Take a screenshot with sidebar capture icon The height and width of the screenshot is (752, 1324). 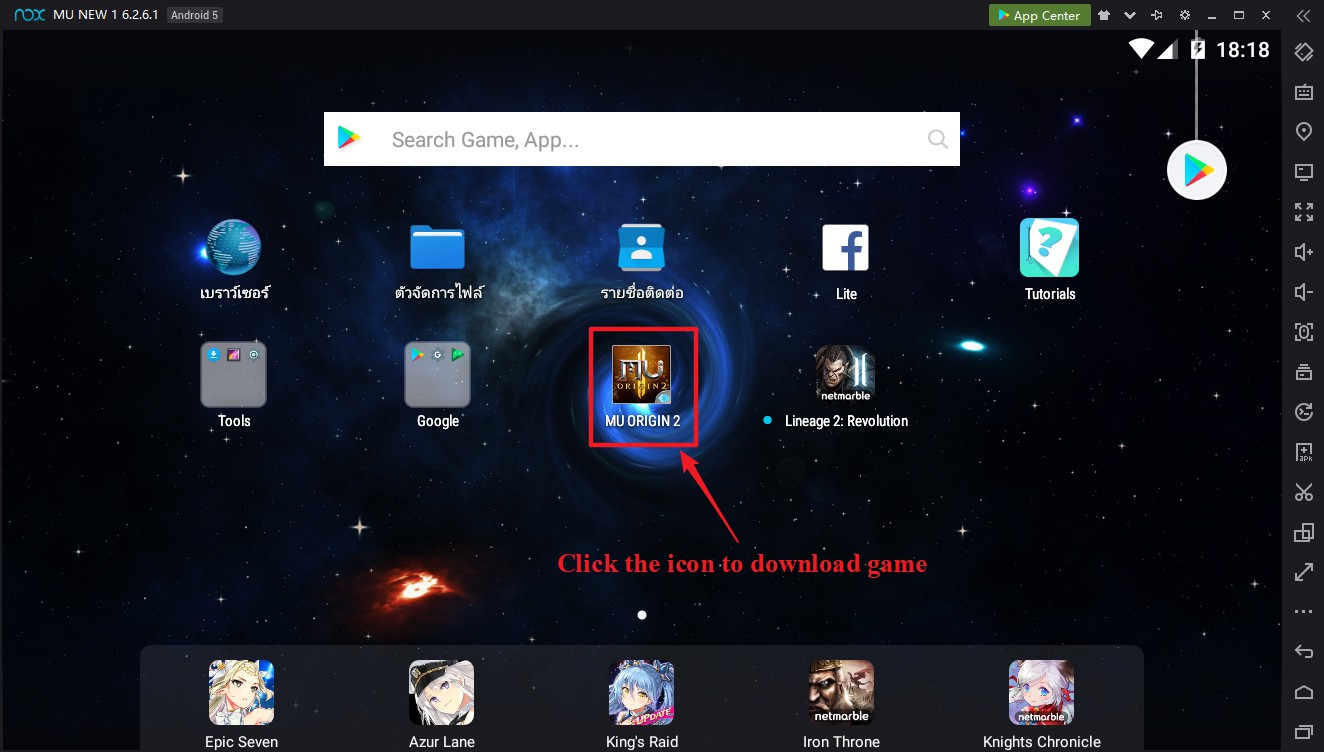click(1303, 332)
